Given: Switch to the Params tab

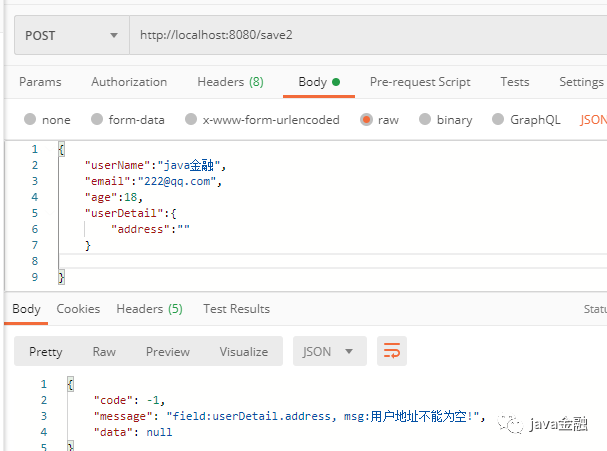Looking at the screenshot, I should click(x=40, y=82).
